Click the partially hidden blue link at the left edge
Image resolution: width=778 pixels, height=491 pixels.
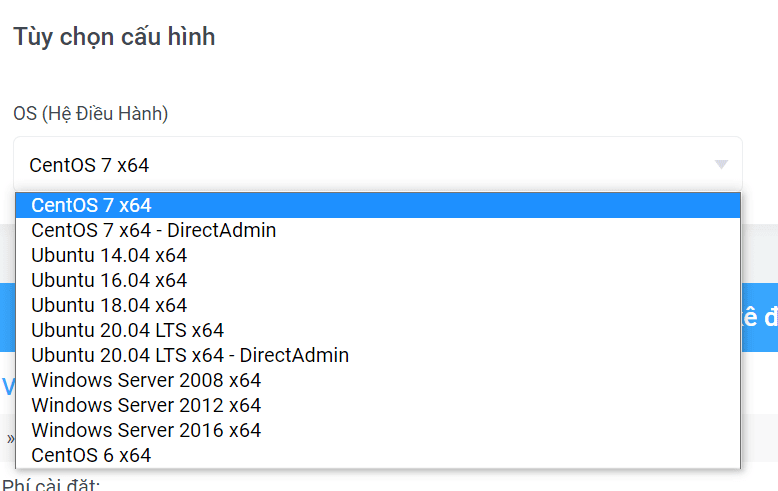pos(7,386)
